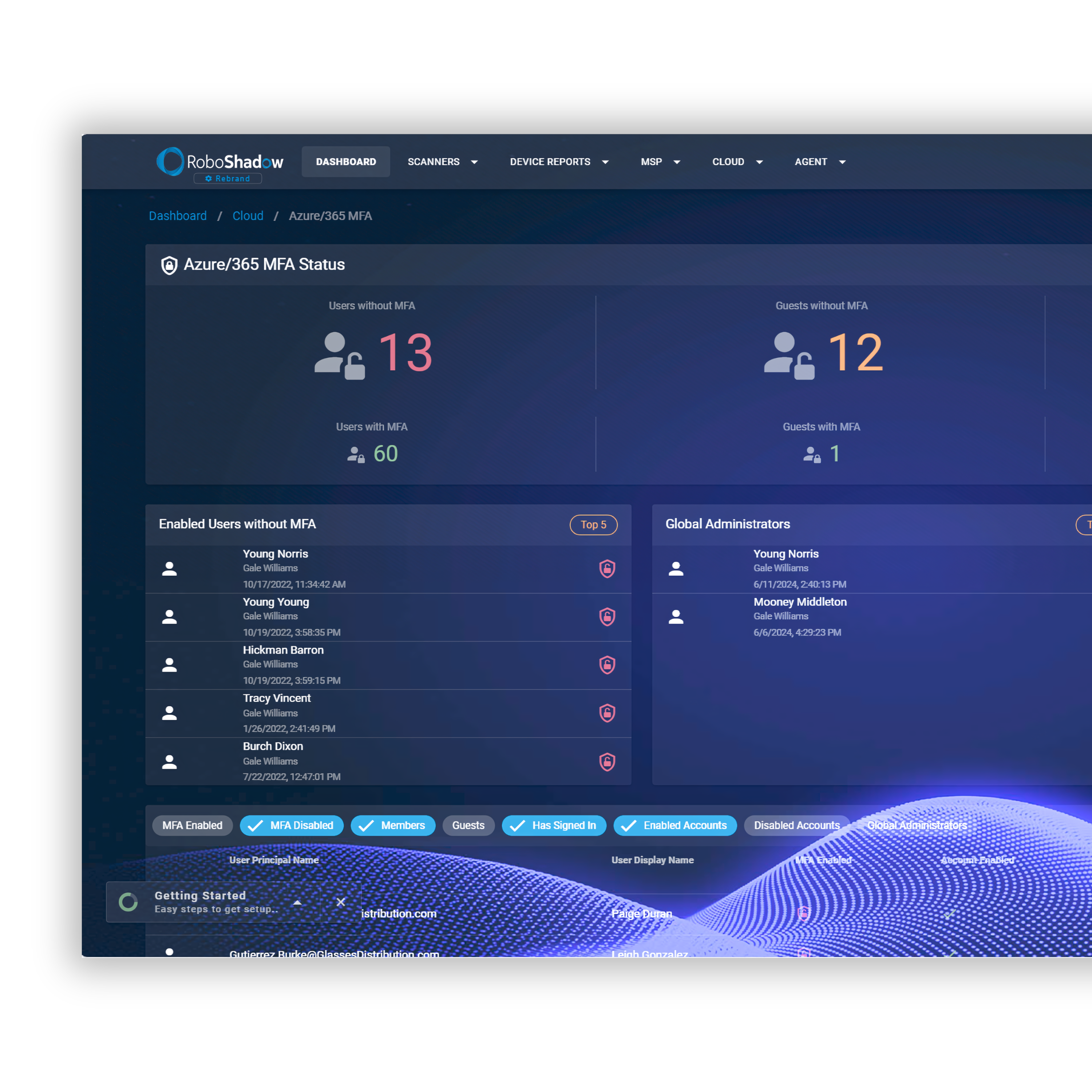Expand the Agent dropdown arrow
Screen dimensions: 1092x1092
pyautogui.click(x=842, y=162)
